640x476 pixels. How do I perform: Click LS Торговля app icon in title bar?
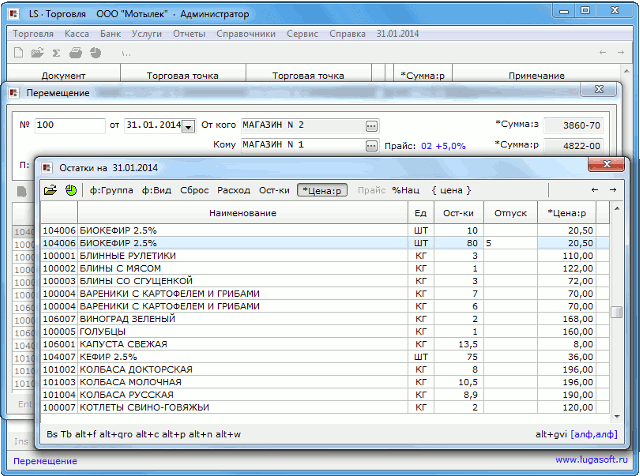tap(14, 13)
